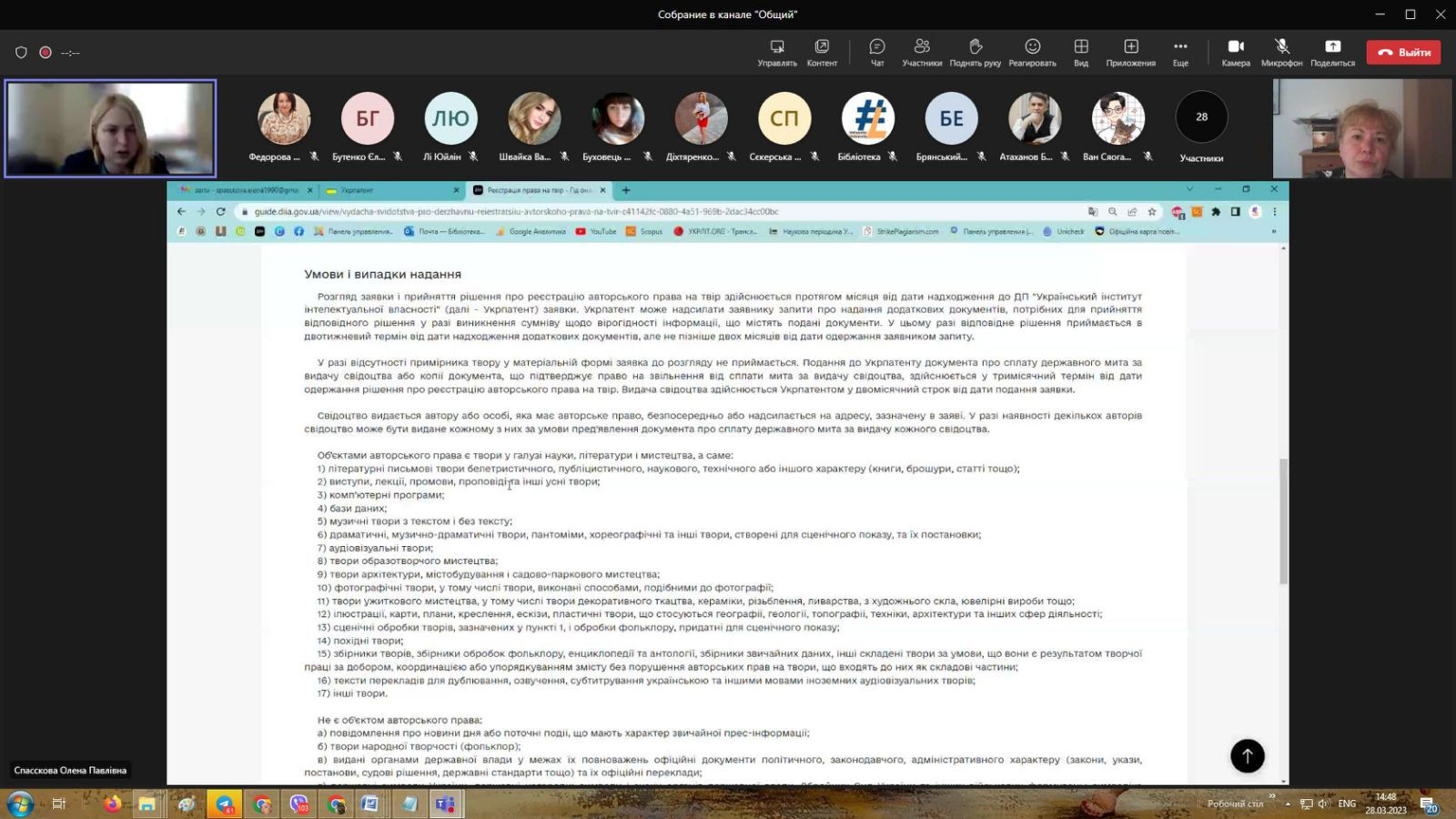Reload the guide.diia.gov.ua page

[x=220, y=211]
